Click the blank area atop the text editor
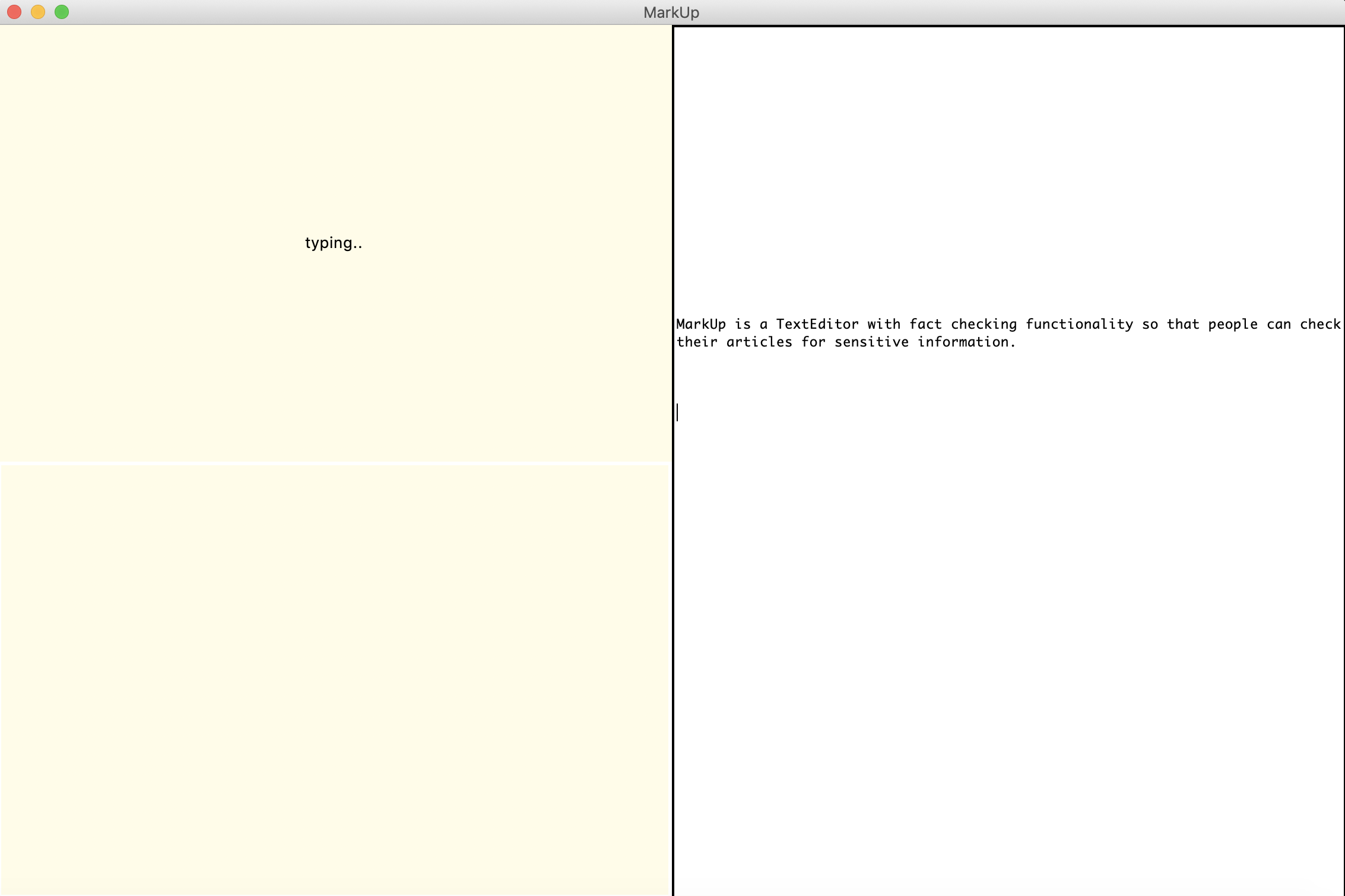This screenshot has height=896, width=1345. 1008,166
